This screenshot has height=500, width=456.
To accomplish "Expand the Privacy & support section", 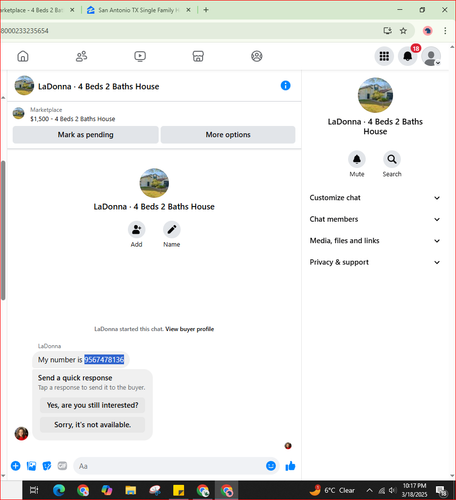I will click(x=375, y=262).
